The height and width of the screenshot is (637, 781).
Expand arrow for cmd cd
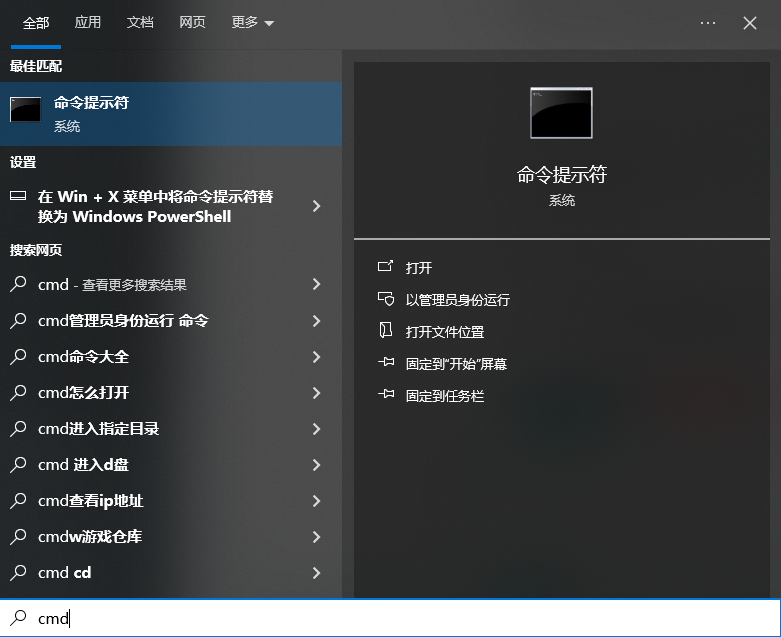click(x=316, y=573)
